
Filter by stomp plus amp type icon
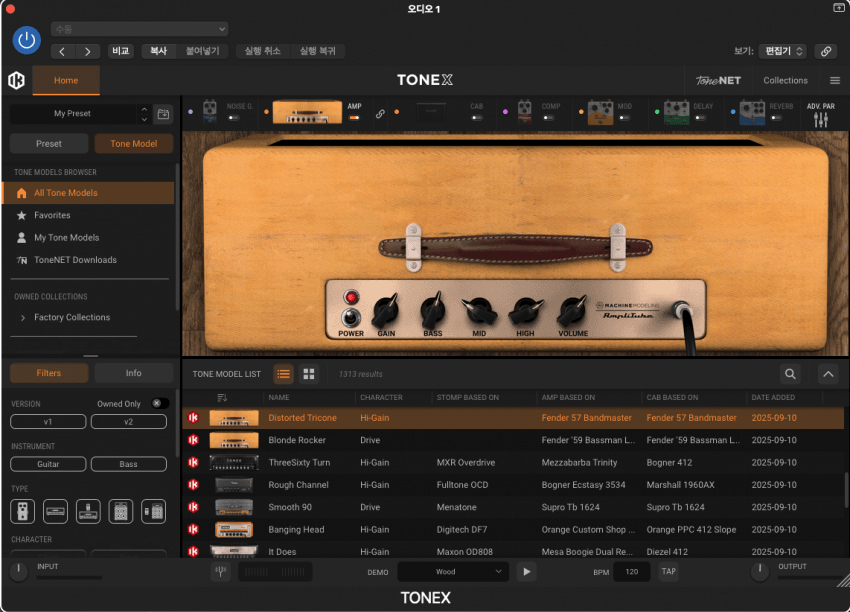(x=88, y=511)
